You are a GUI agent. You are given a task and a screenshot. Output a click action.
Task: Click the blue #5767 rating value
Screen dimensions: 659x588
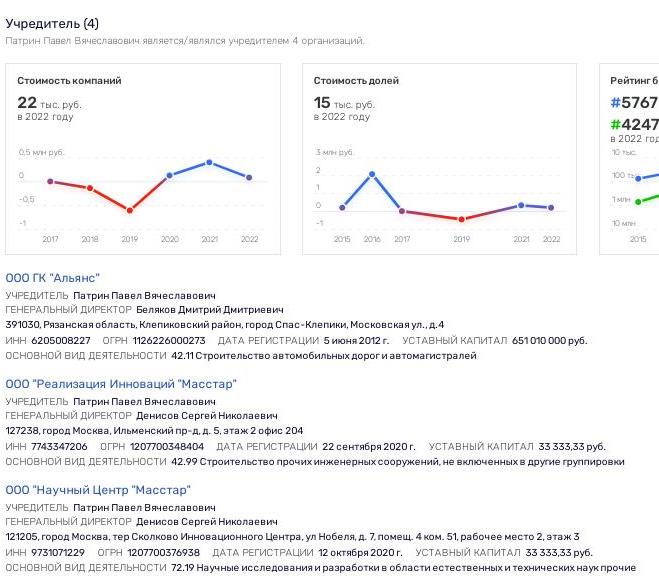pos(634,103)
